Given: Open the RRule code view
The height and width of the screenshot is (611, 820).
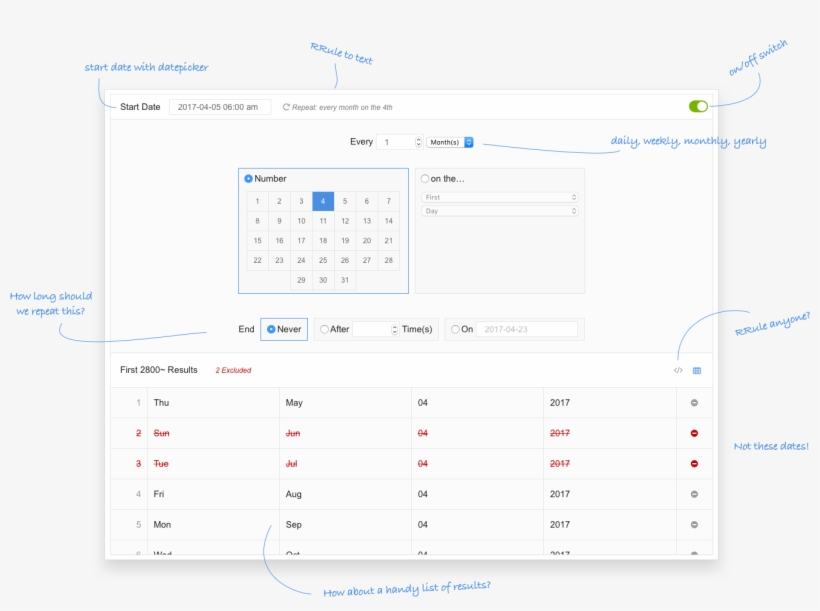Looking at the screenshot, I should [677, 369].
